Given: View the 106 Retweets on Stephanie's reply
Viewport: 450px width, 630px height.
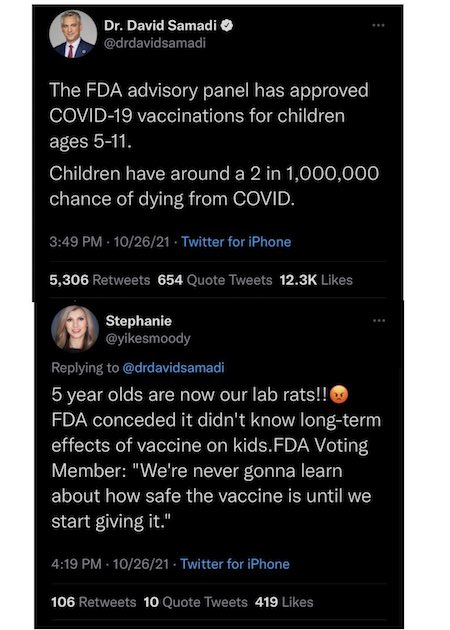Looking at the screenshot, I should click(x=94, y=602).
